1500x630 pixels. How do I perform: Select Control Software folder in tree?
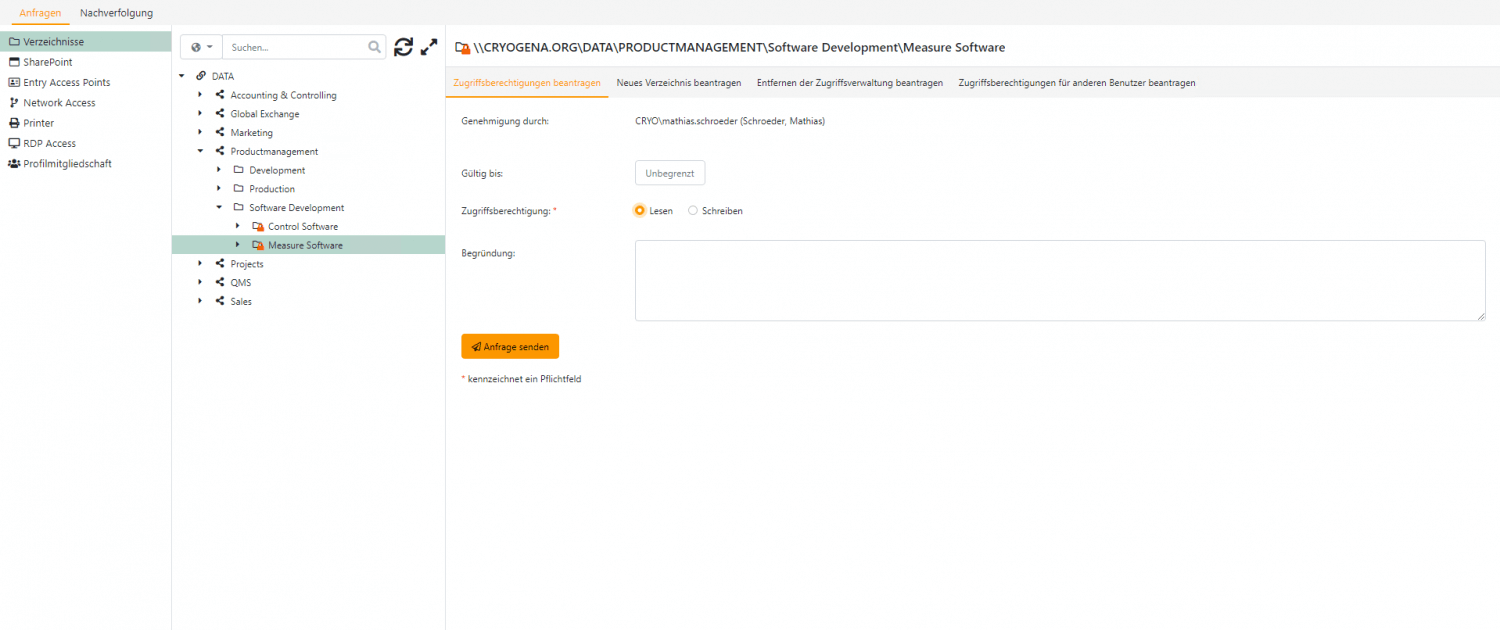coord(302,227)
